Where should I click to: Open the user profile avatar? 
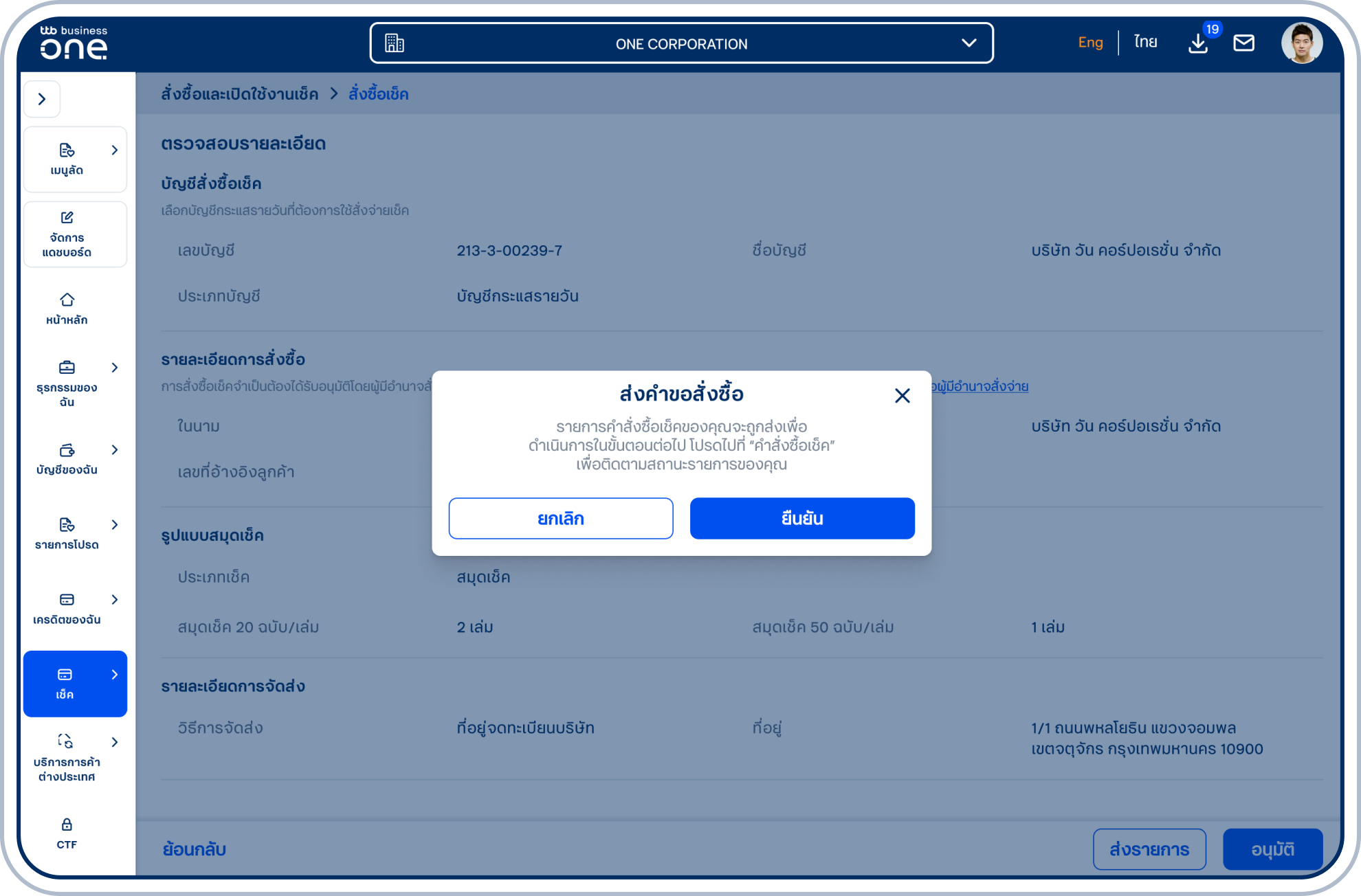1301,43
